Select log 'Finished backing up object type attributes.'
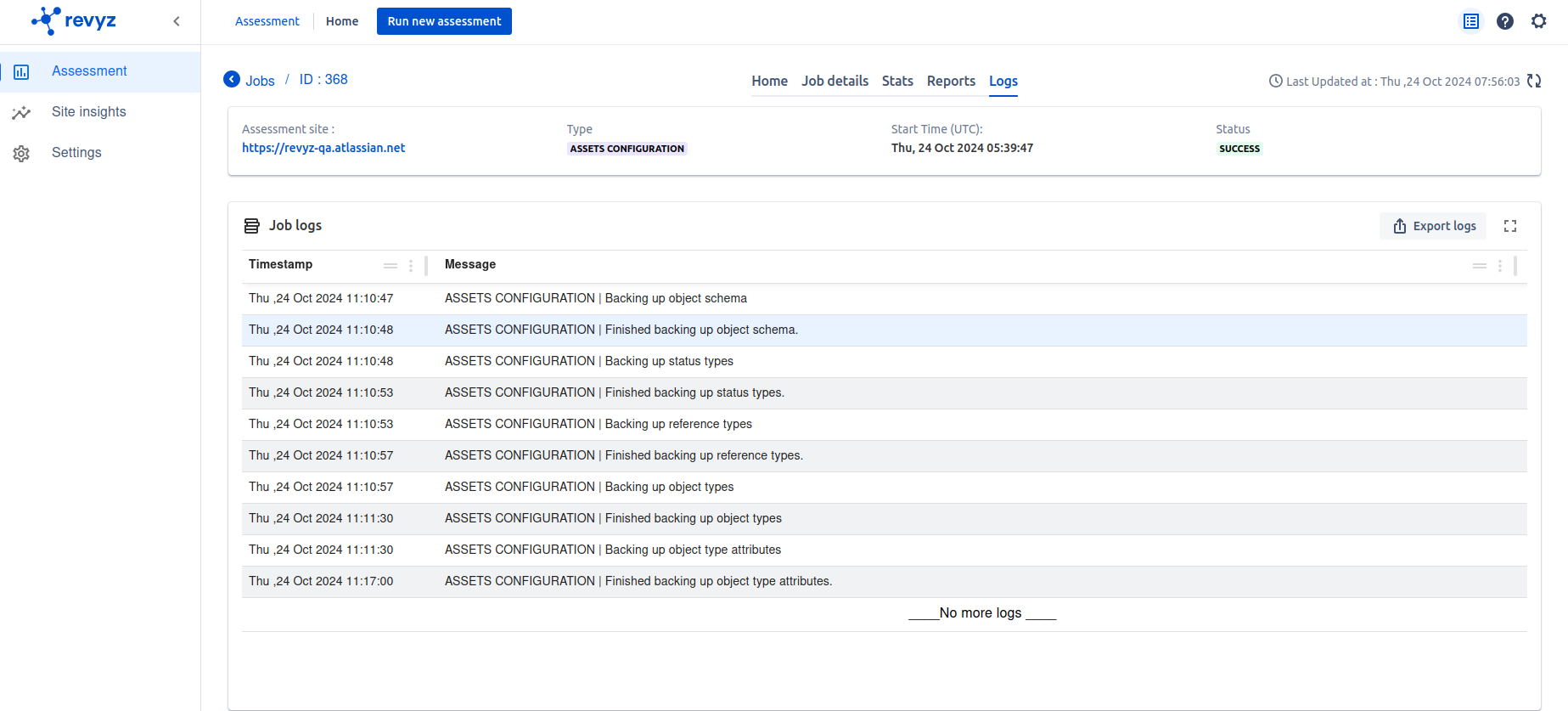The width and height of the screenshot is (1568, 711). click(884, 581)
